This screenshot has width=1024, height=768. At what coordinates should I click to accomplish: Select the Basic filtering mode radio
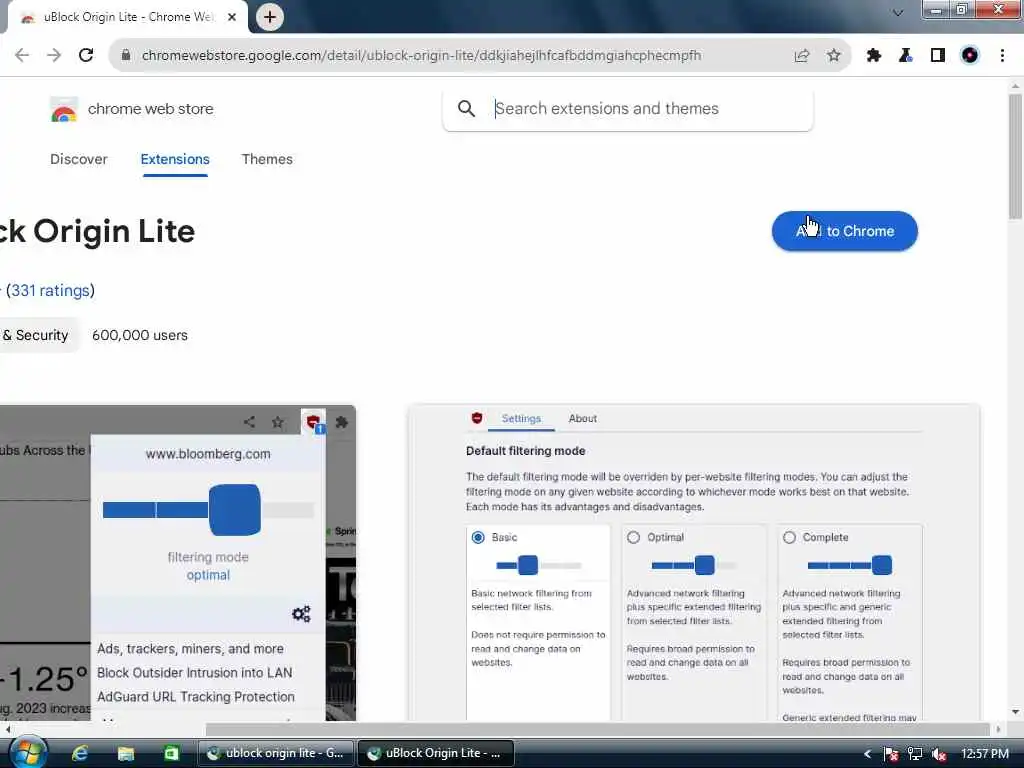(x=478, y=537)
